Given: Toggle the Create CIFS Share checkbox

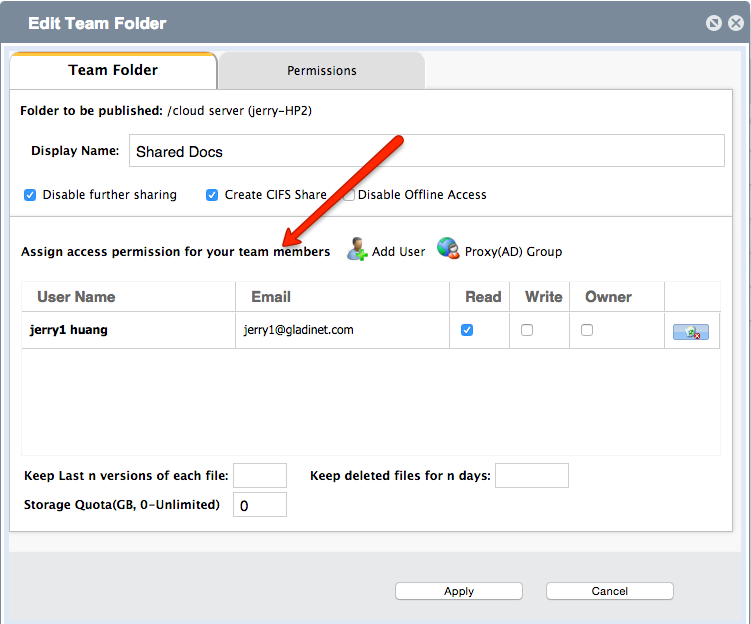Looking at the screenshot, I should click(x=212, y=195).
